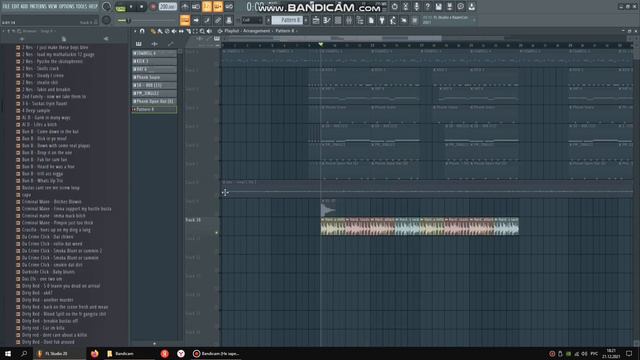Click the question mark help icon
This screenshot has height=360, width=640.
pyautogui.click(x=427, y=7)
